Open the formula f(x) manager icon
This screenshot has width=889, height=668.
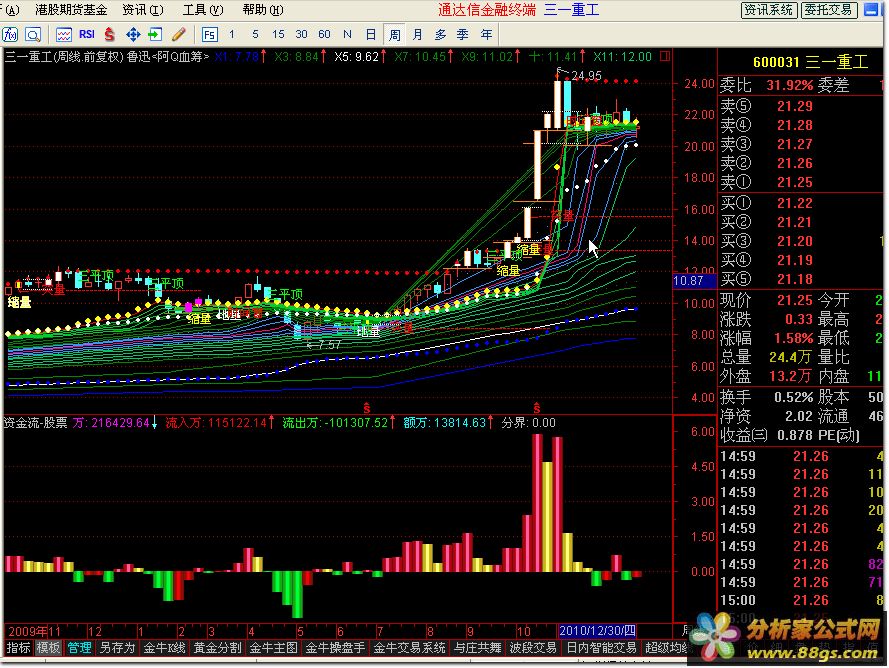click(x=10, y=35)
